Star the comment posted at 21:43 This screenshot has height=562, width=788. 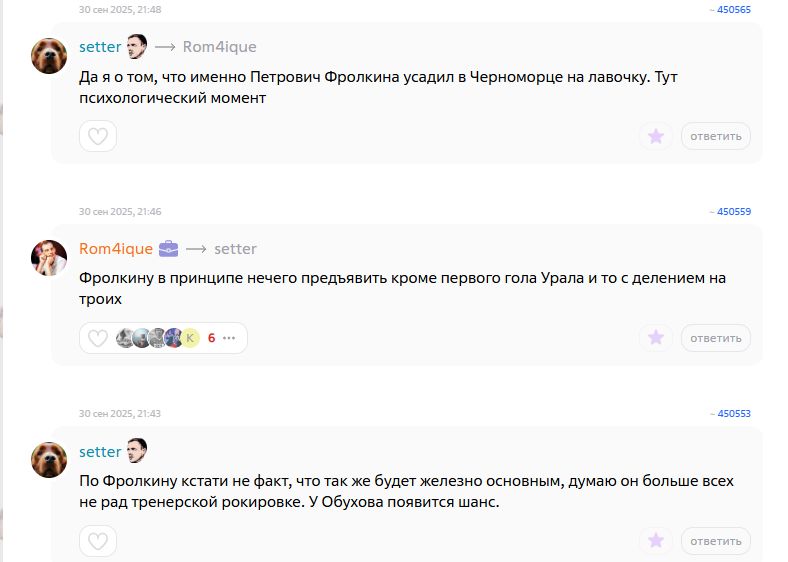(656, 541)
